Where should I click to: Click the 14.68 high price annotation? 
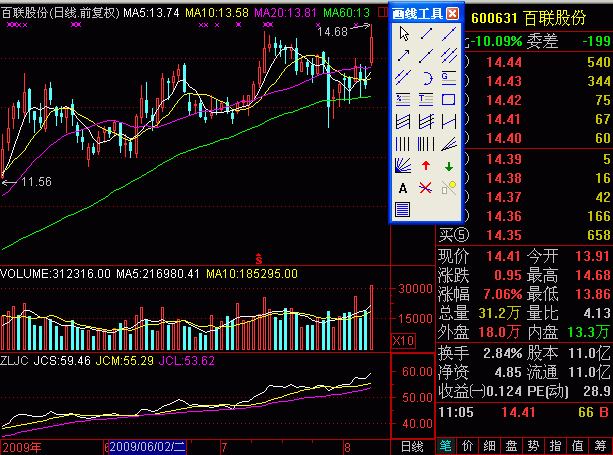332,32
